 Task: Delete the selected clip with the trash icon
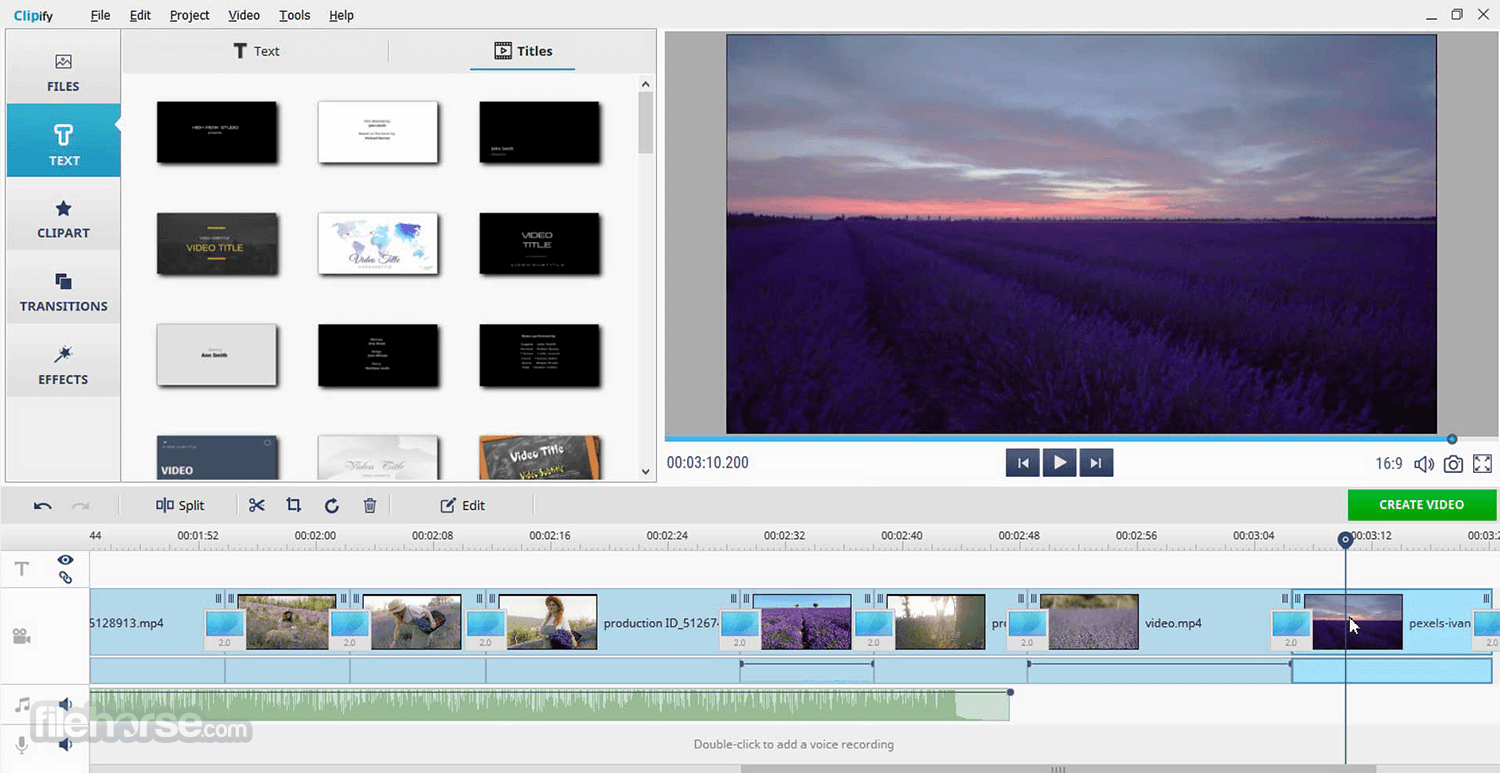click(x=370, y=506)
